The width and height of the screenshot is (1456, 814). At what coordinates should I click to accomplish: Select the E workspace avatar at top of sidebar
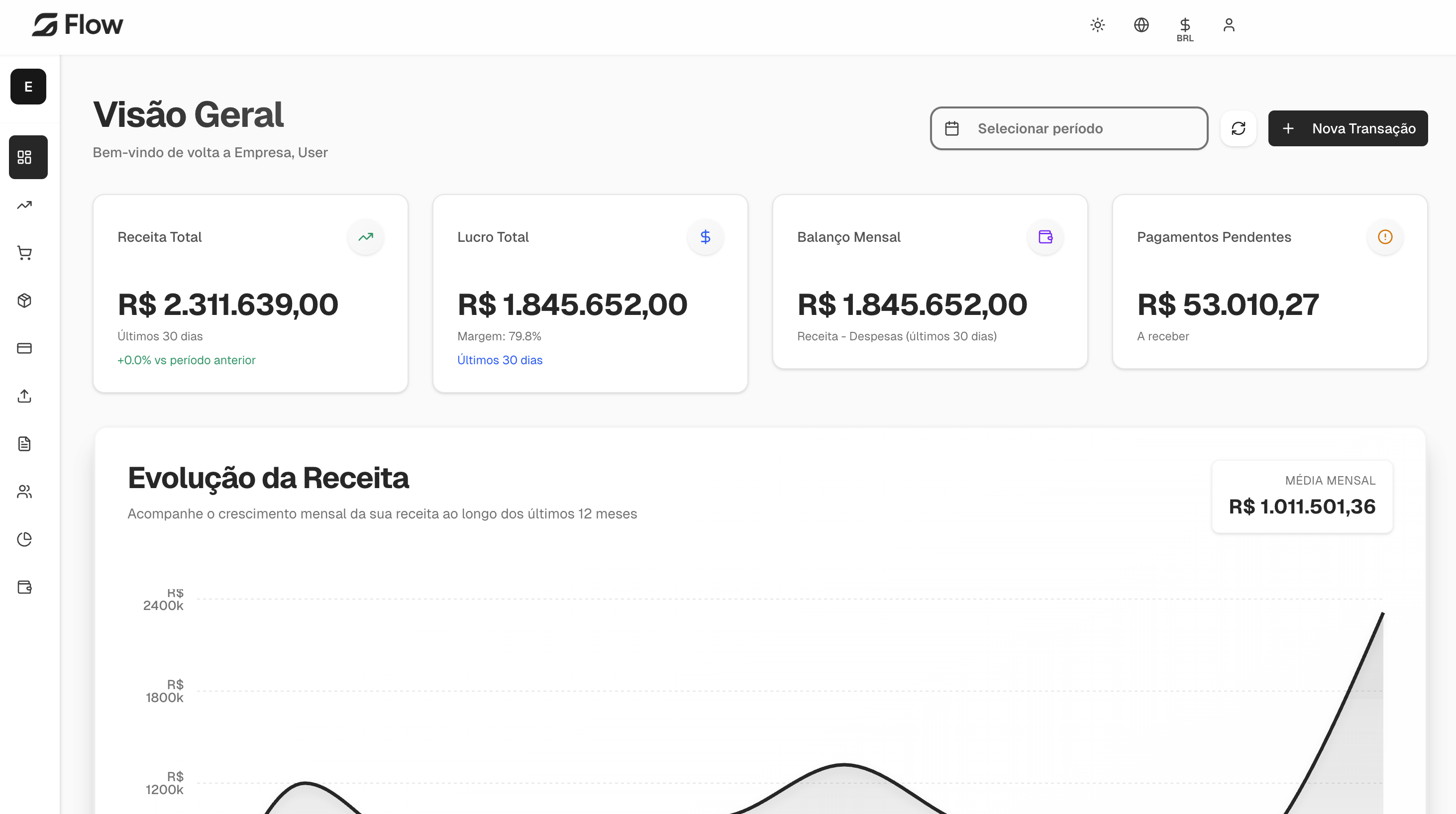pyautogui.click(x=28, y=87)
